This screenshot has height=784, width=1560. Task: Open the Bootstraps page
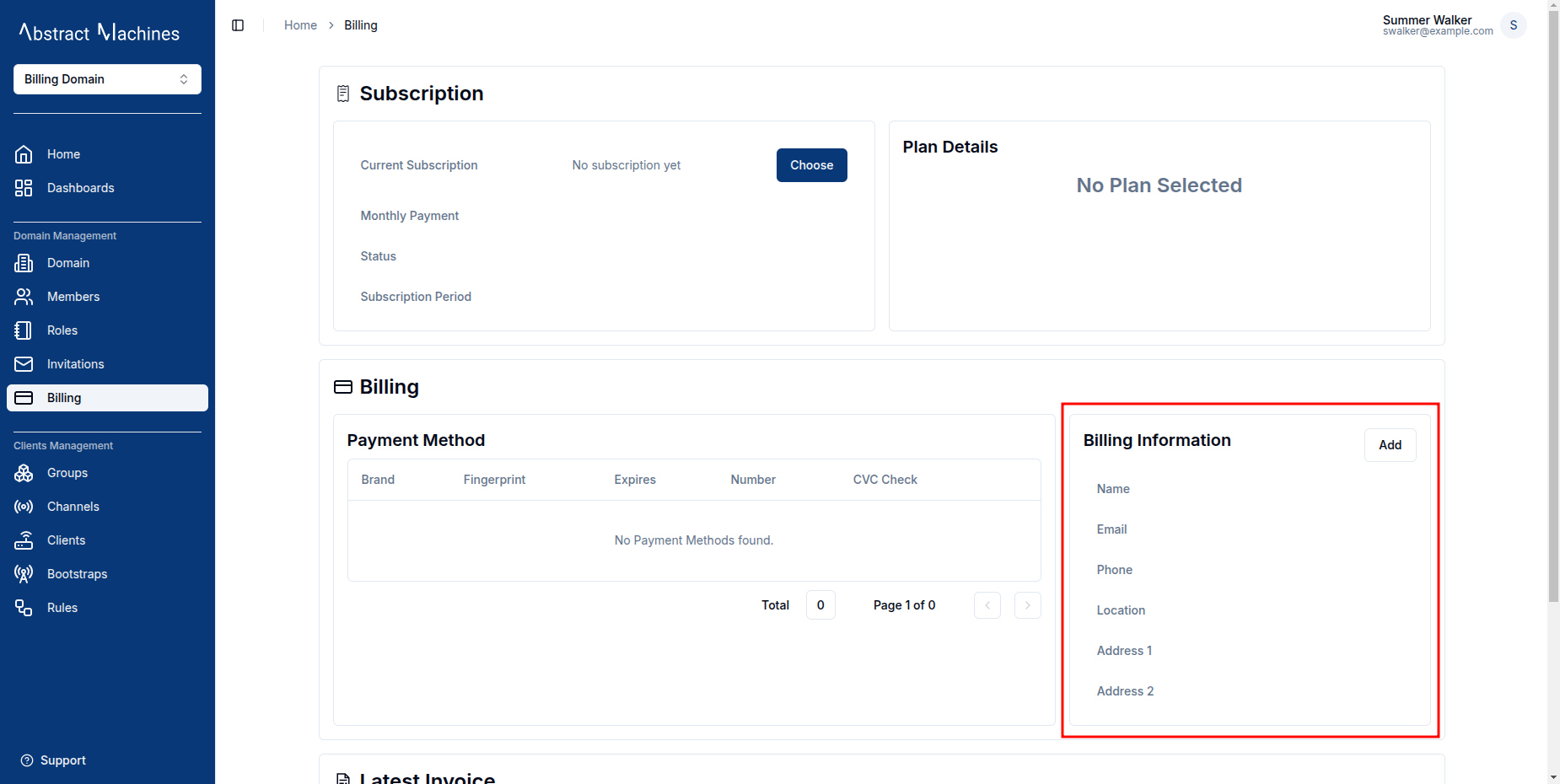pyautogui.click(x=107, y=574)
